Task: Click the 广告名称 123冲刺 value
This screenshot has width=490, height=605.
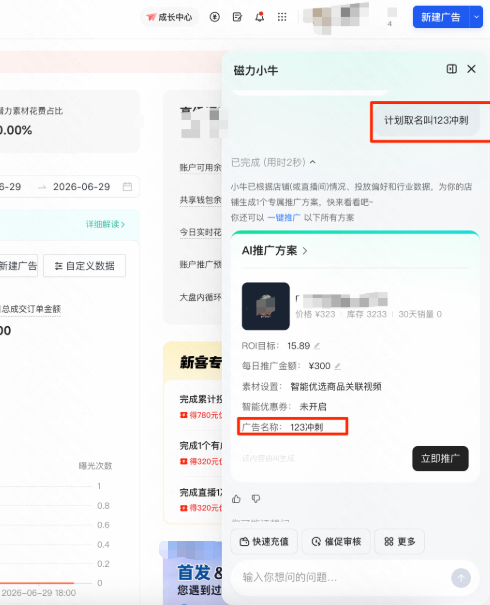Action: (307, 427)
